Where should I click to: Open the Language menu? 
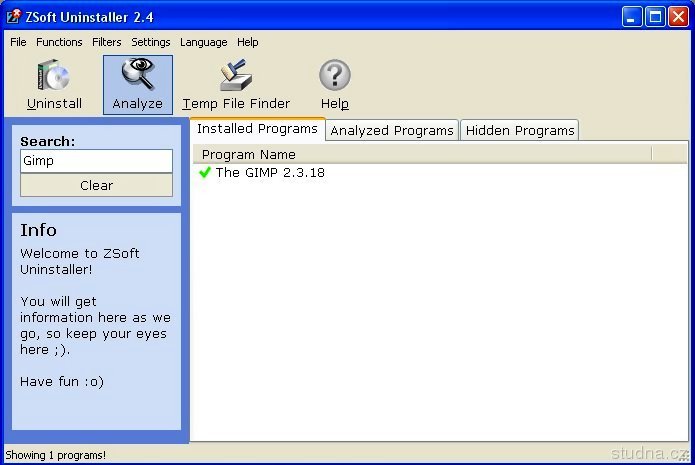point(203,42)
